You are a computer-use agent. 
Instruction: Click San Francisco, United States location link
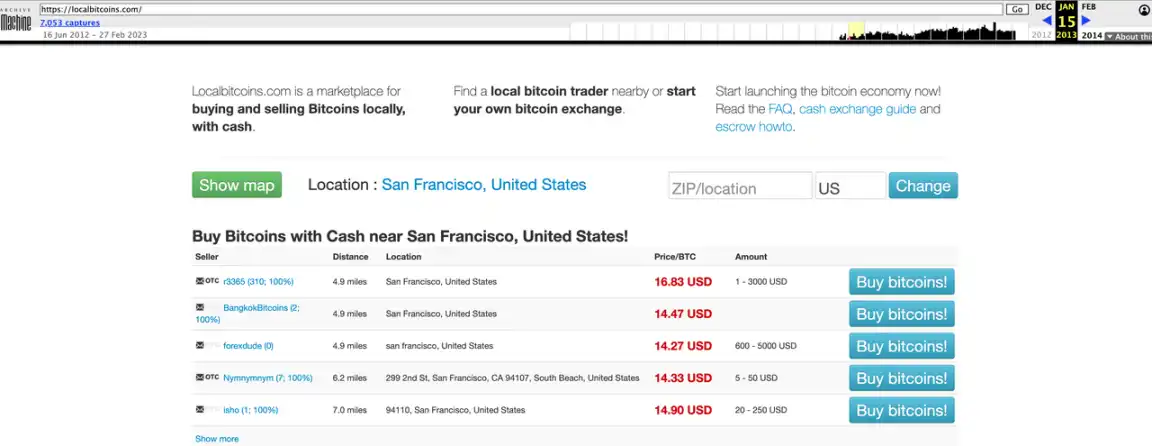(x=484, y=184)
